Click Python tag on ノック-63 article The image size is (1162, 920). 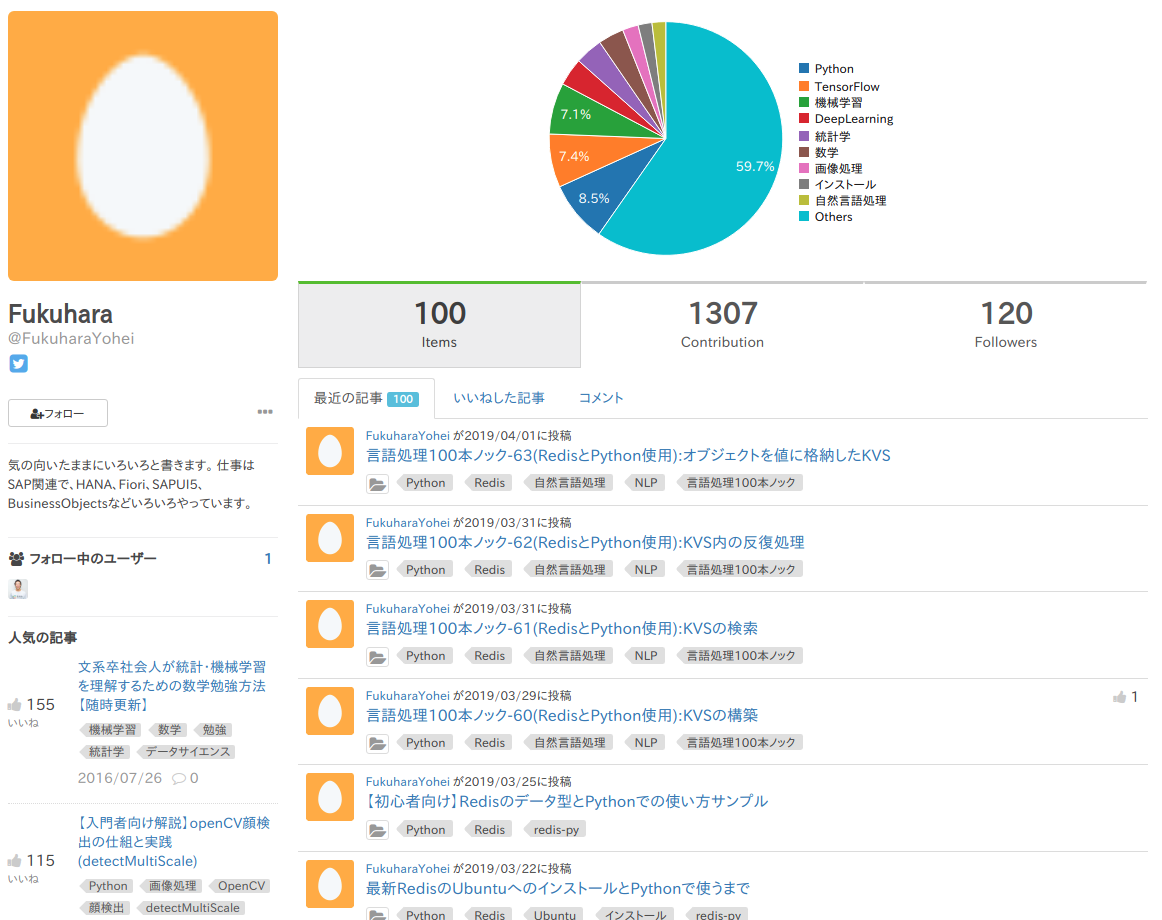[425, 483]
